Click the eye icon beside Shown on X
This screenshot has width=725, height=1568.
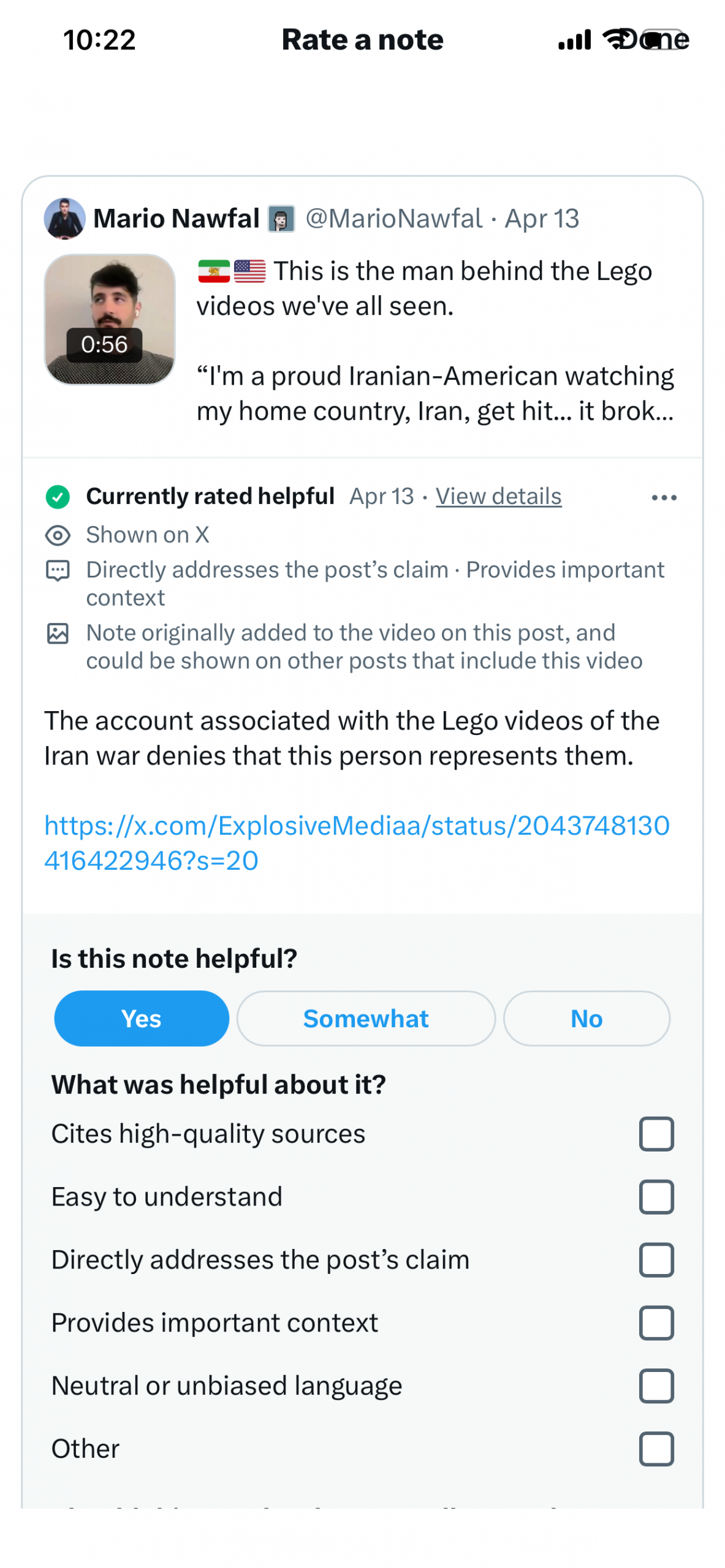tap(58, 535)
